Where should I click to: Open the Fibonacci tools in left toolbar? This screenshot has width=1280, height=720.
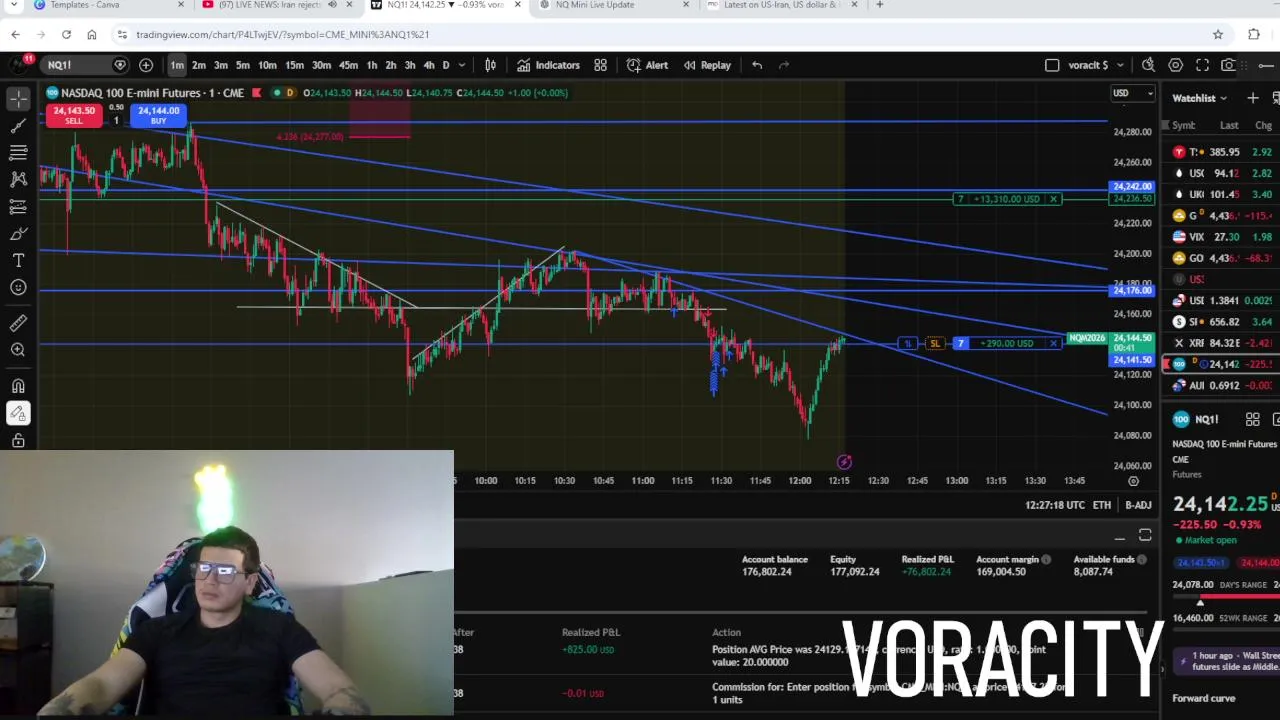[18, 153]
